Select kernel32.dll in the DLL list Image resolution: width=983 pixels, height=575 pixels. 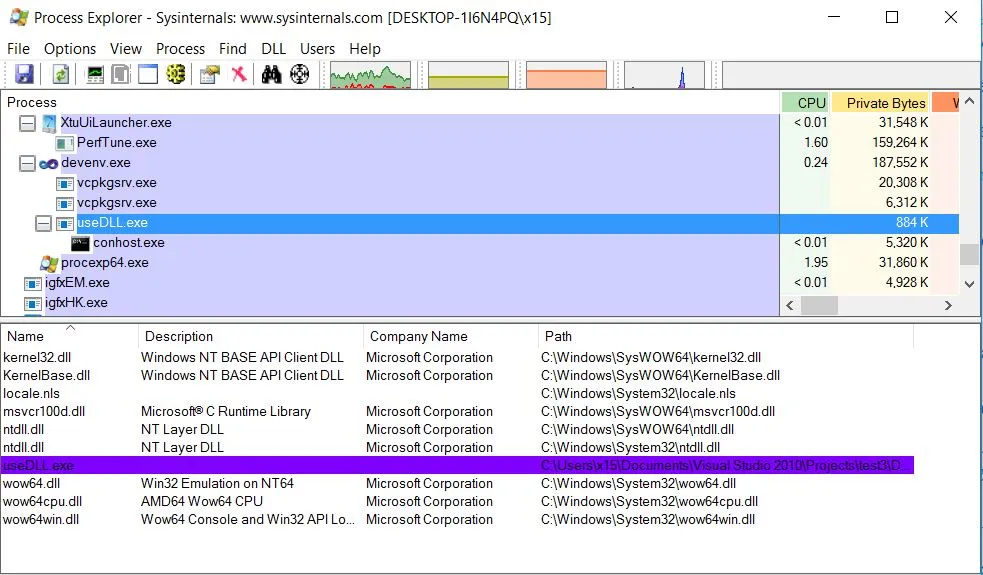coord(457,357)
